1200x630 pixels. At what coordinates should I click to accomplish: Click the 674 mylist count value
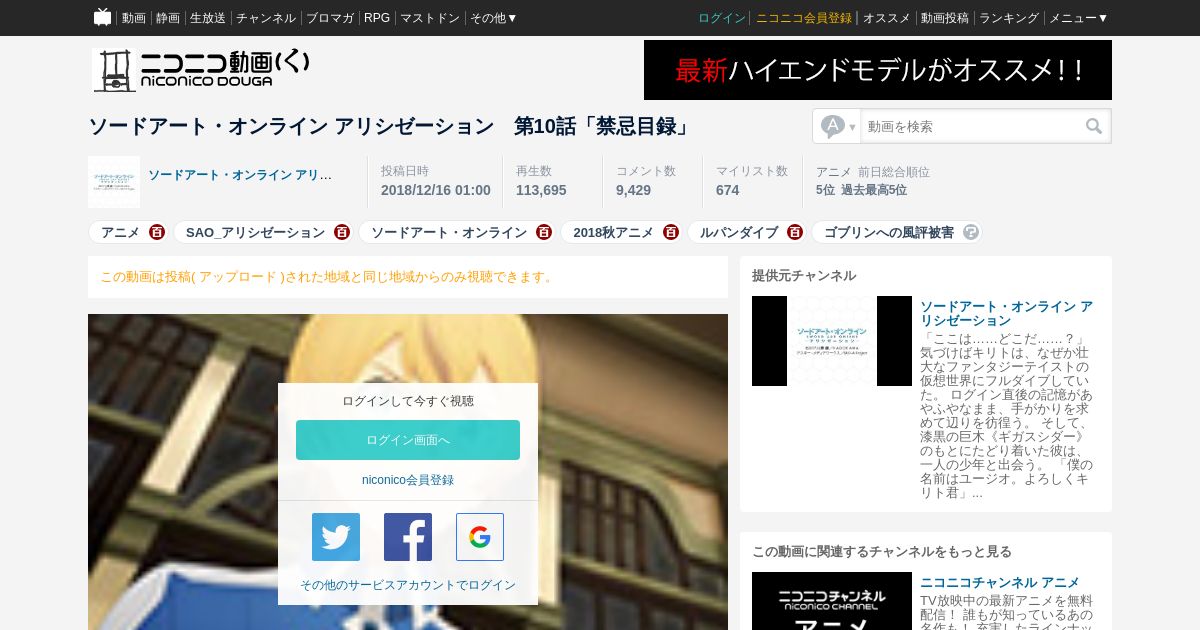tap(727, 190)
